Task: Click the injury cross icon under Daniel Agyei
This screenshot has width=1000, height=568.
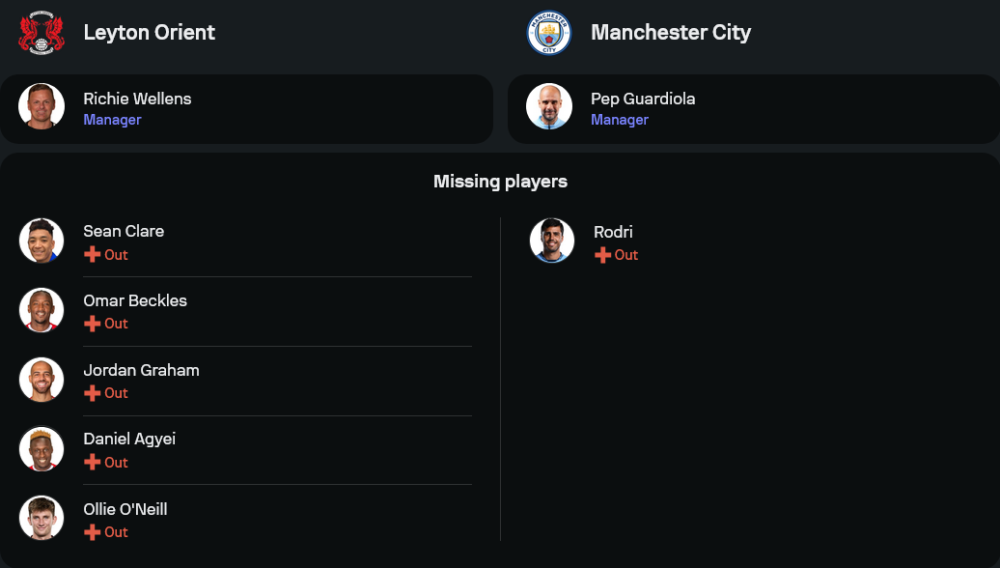Action: (92, 462)
